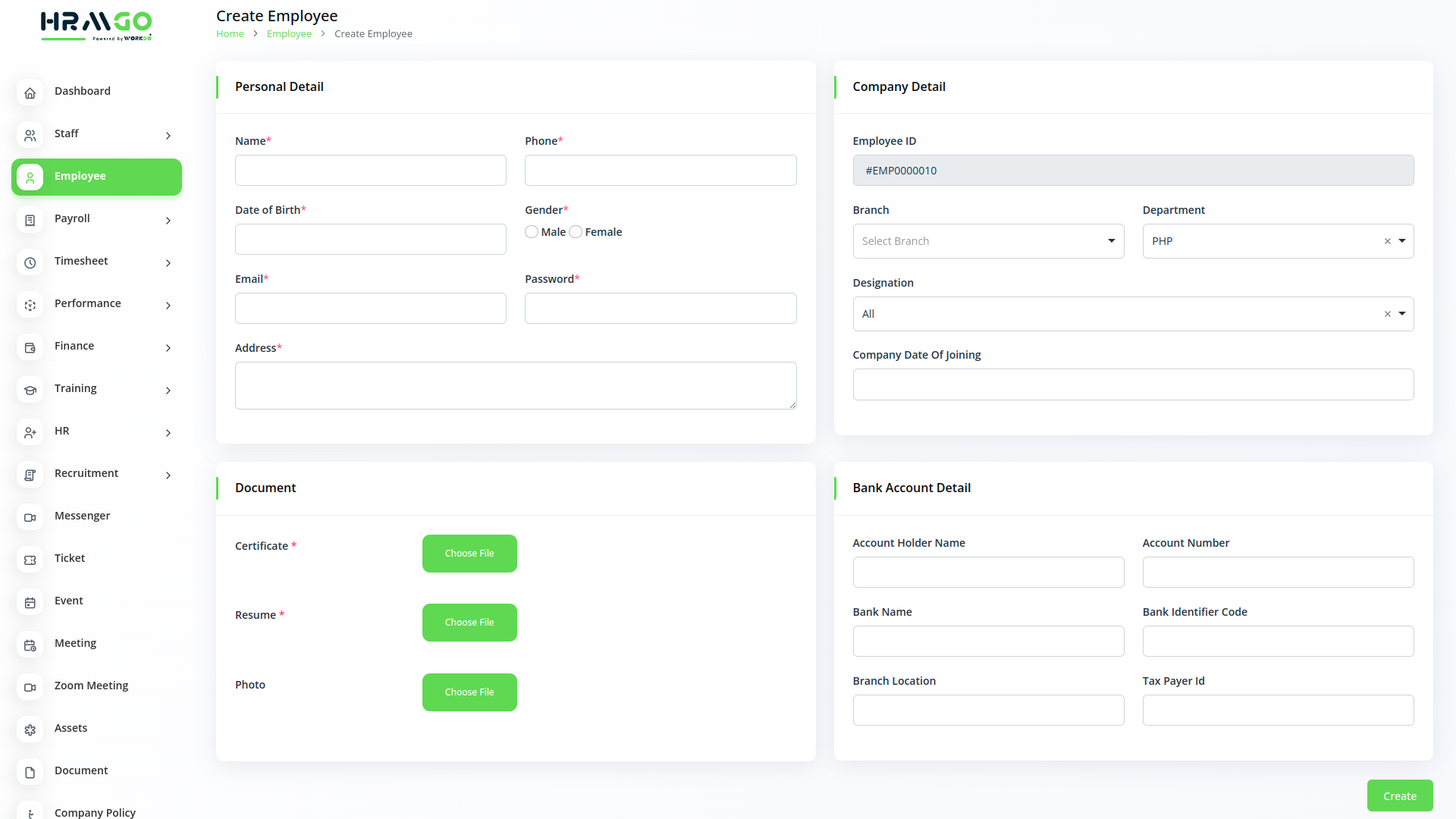
Task: Go to Home breadcrumb link
Action: pyautogui.click(x=230, y=34)
